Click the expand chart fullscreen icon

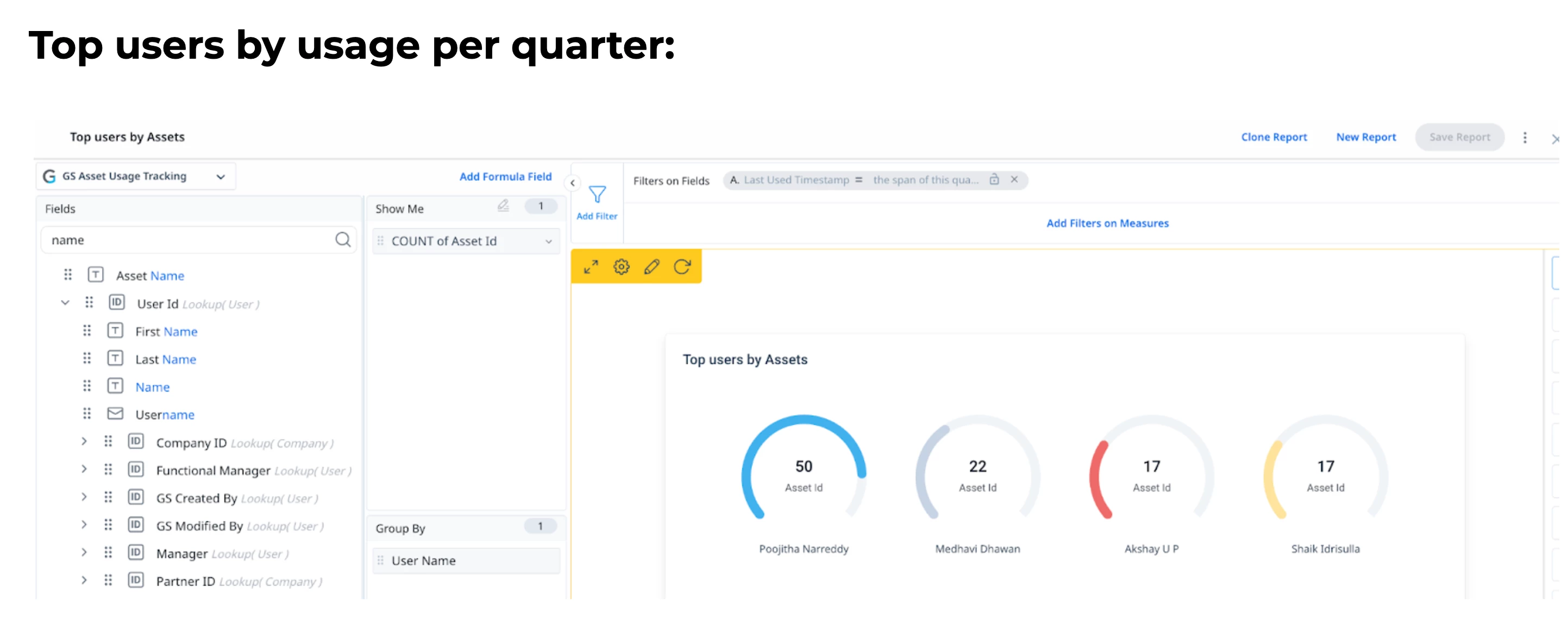591,267
